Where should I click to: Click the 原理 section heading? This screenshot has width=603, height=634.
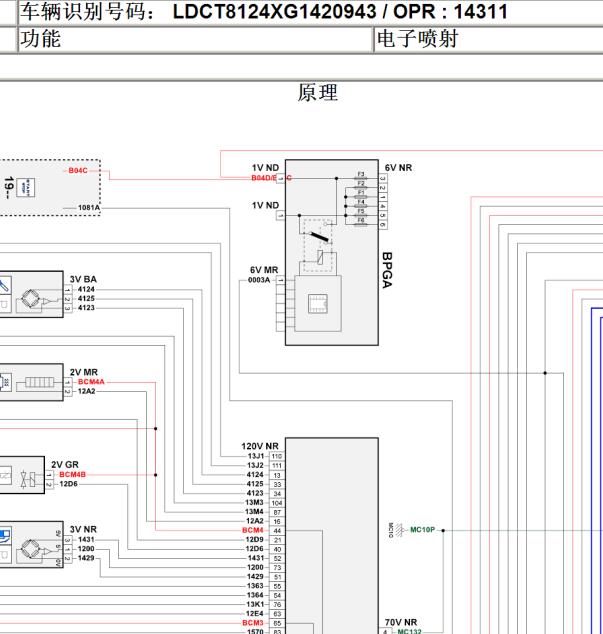pos(317,93)
